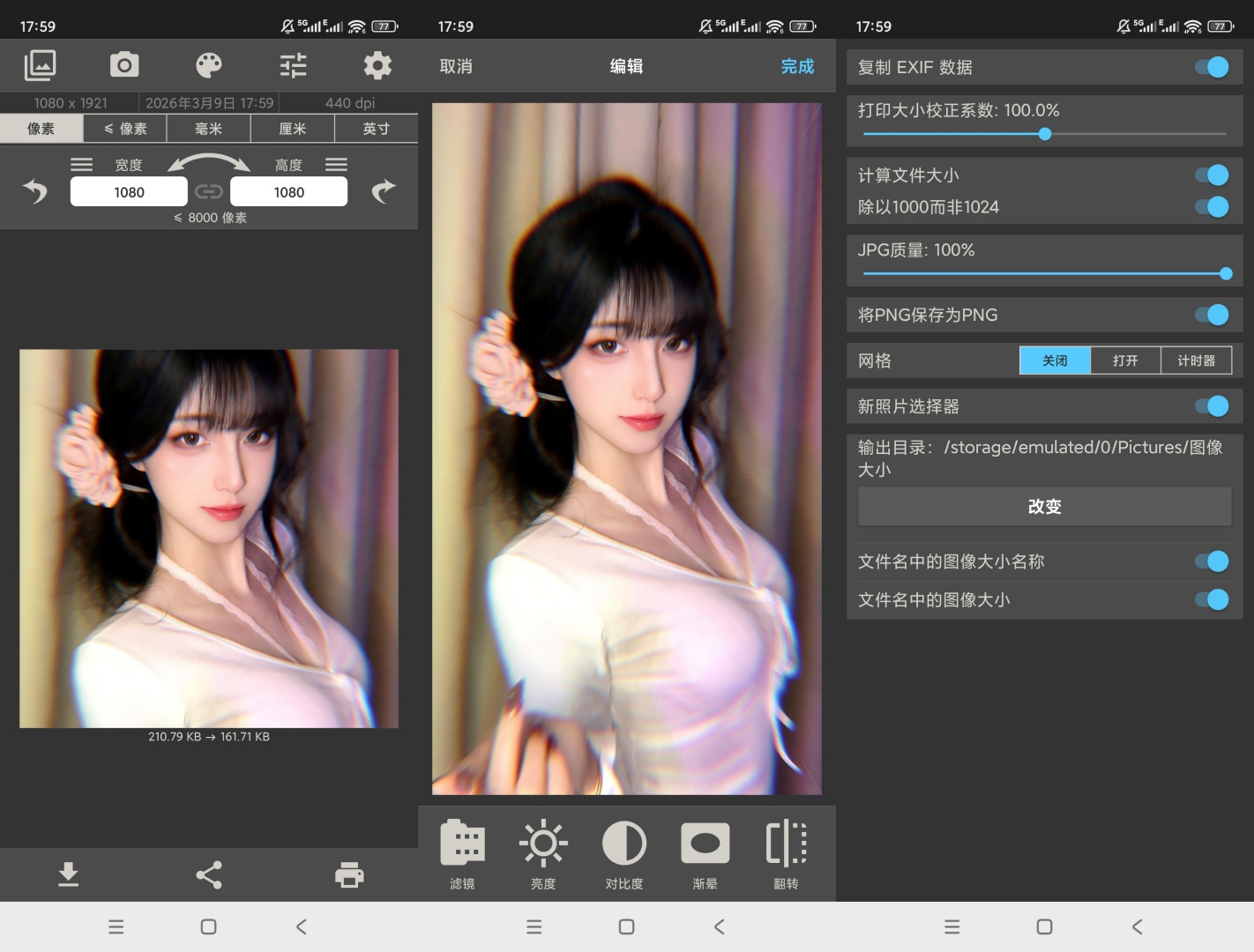1254x952 pixels.
Task: Open the settings gear icon
Action: 377,65
